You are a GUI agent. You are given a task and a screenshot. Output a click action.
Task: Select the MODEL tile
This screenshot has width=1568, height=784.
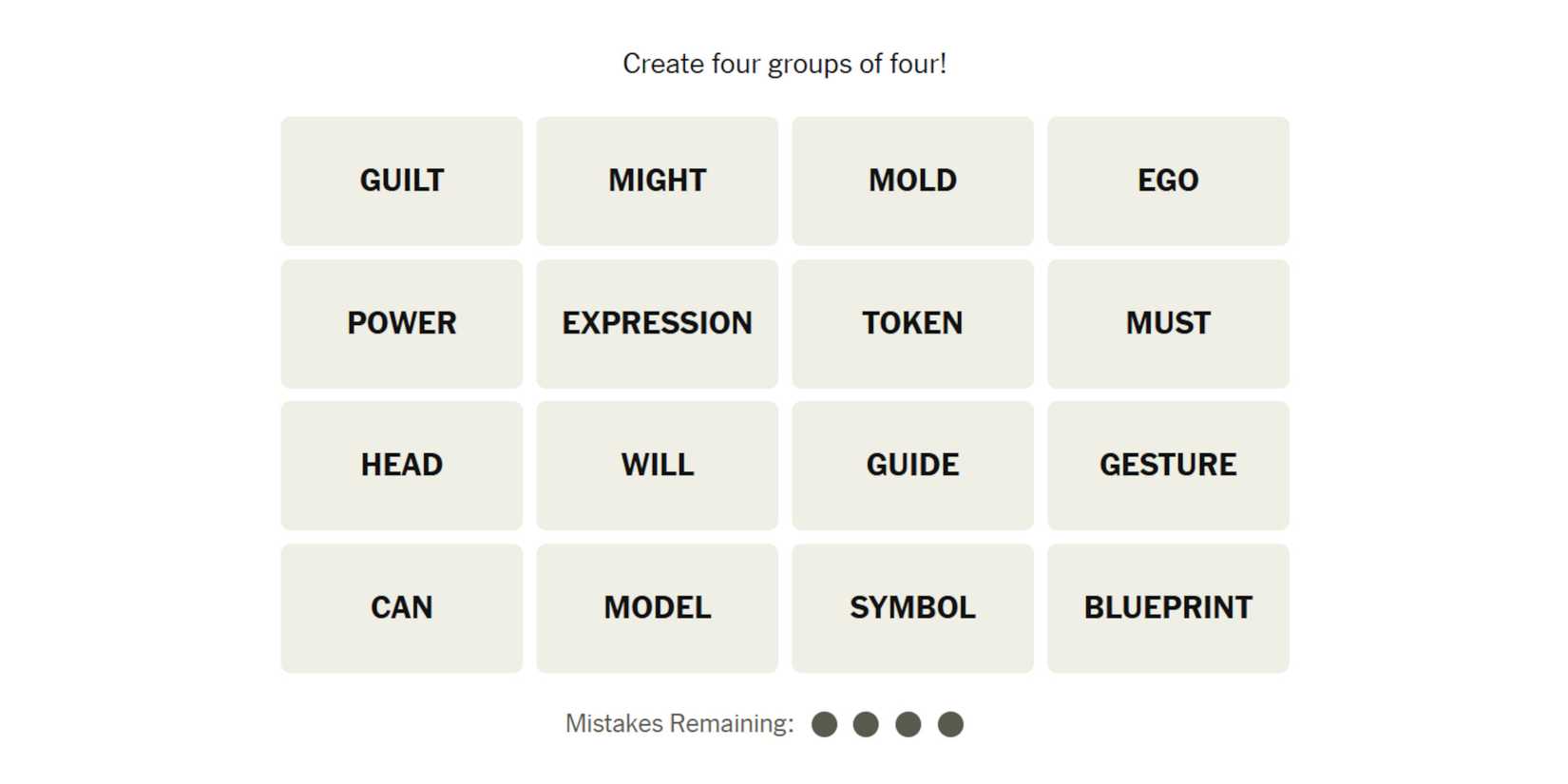pos(657,607)
